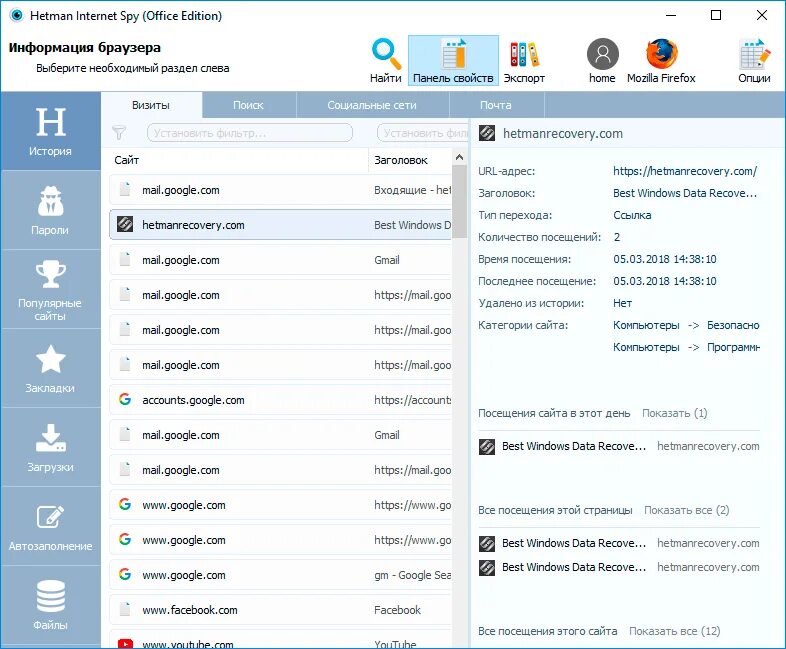This screenshot has height=649, width=786.
Task: Click the vertical scrollbar thumb of the site list
Action: [x=459, y=202]
